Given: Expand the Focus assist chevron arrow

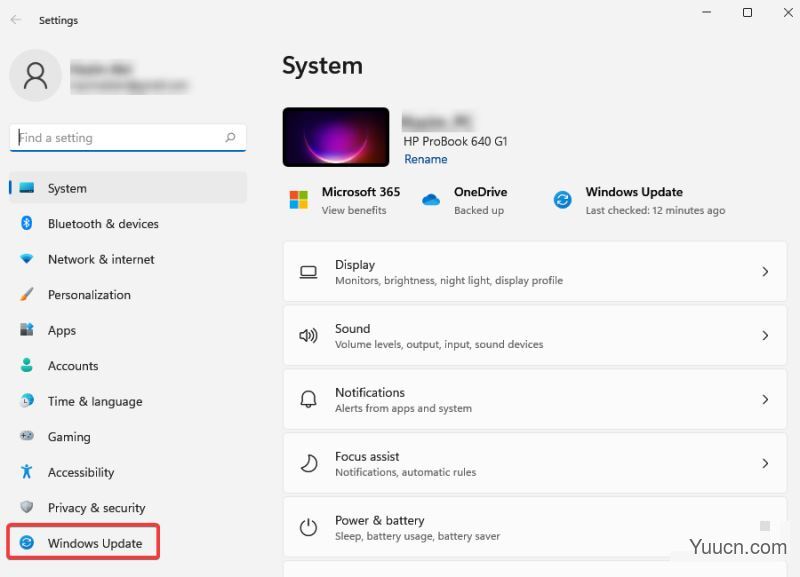Looking at the screenshot, I should tap(765, 463).
